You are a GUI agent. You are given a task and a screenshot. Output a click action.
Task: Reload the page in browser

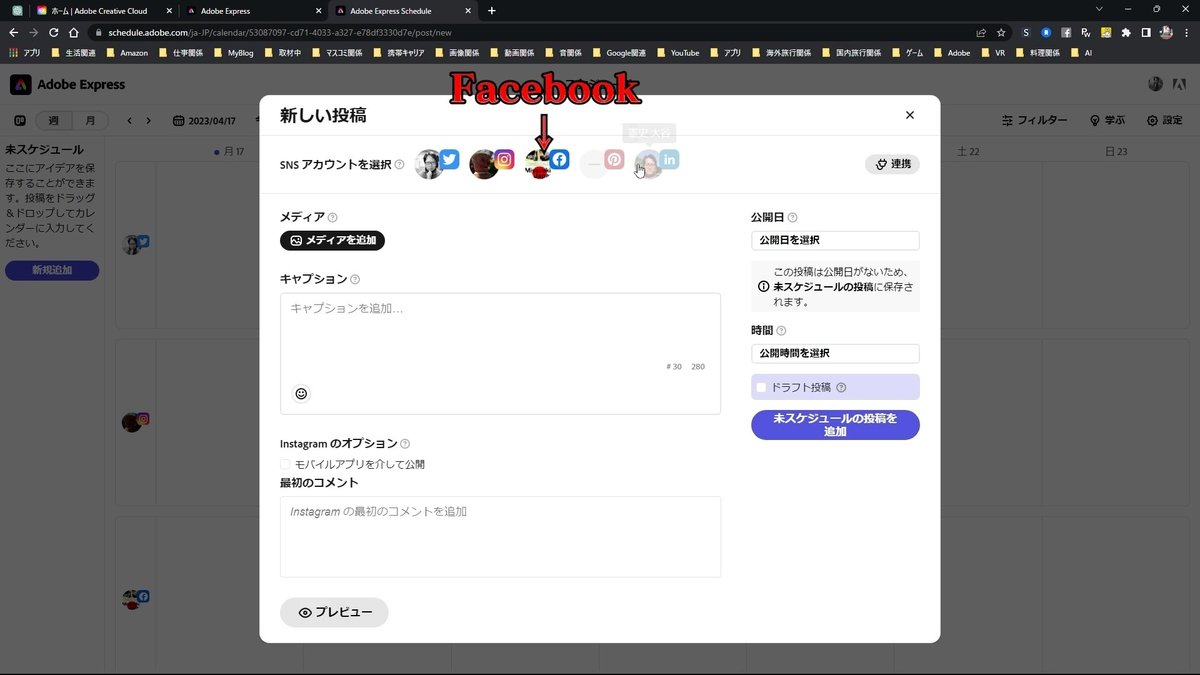coord(53,32)
